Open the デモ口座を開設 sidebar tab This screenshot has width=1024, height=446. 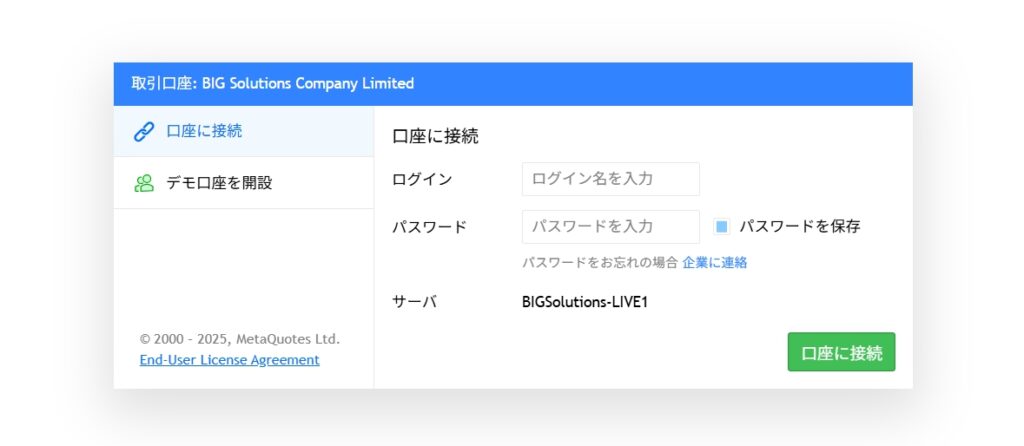click(x=219, y=183)
